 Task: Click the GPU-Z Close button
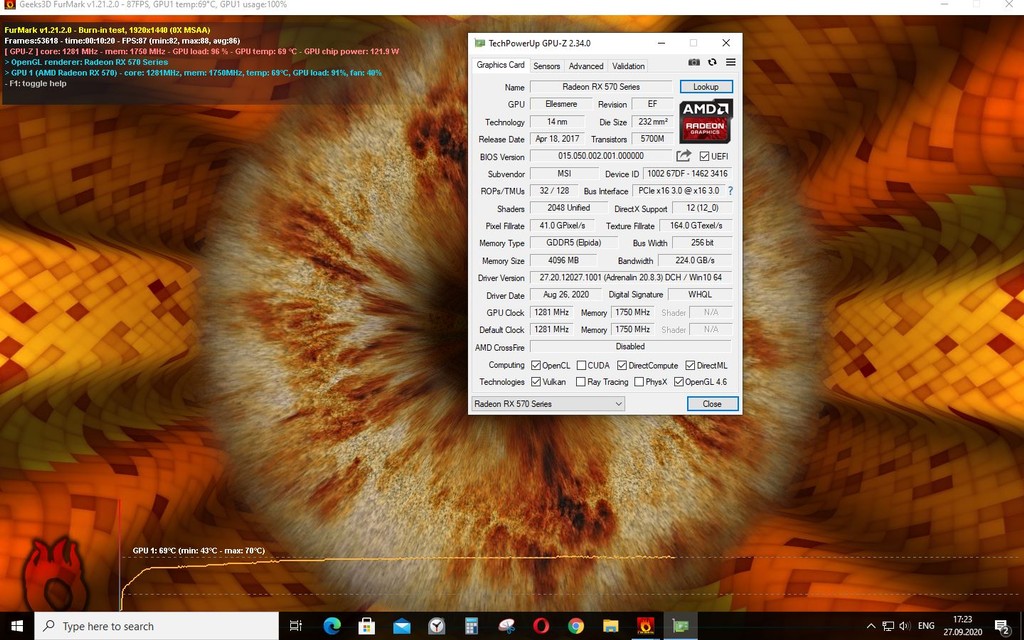[712, 404]
